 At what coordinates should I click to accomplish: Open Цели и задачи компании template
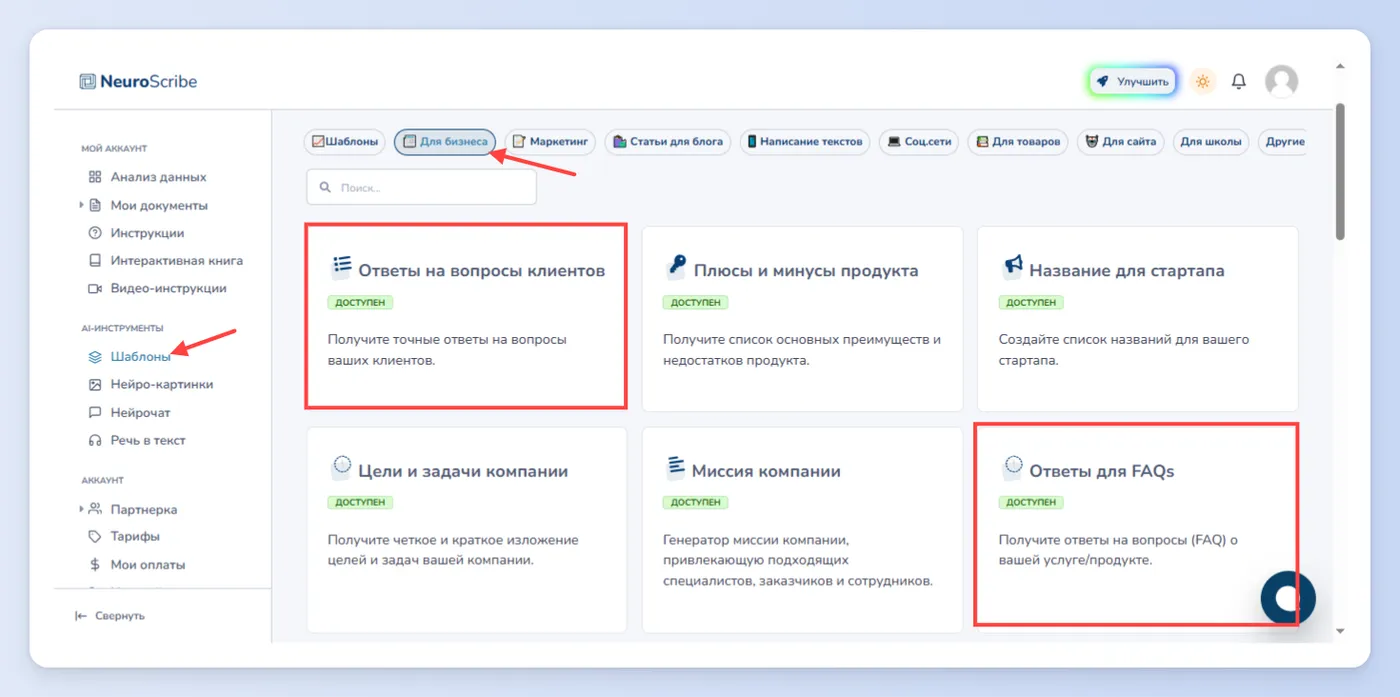(467, 530)
